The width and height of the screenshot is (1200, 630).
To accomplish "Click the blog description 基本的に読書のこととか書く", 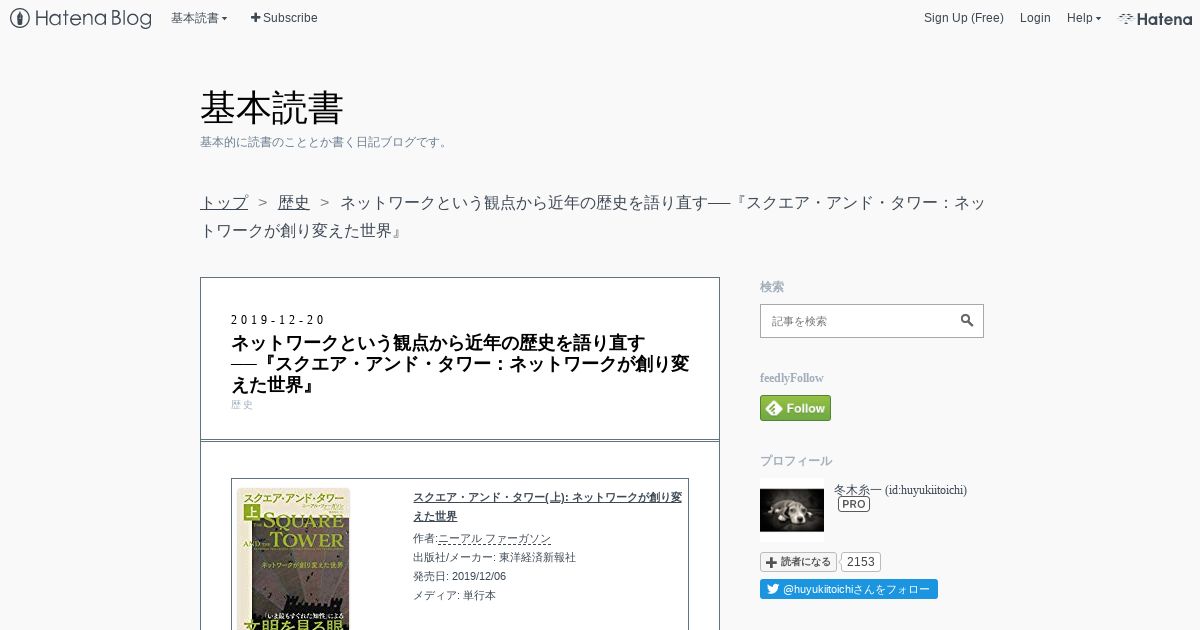I will (x=325, y=142).
